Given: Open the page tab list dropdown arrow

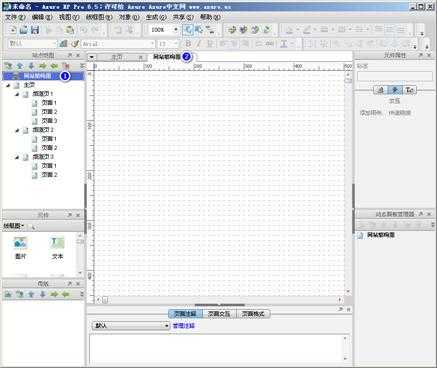Looking at the screenshot, I should 91,57.
